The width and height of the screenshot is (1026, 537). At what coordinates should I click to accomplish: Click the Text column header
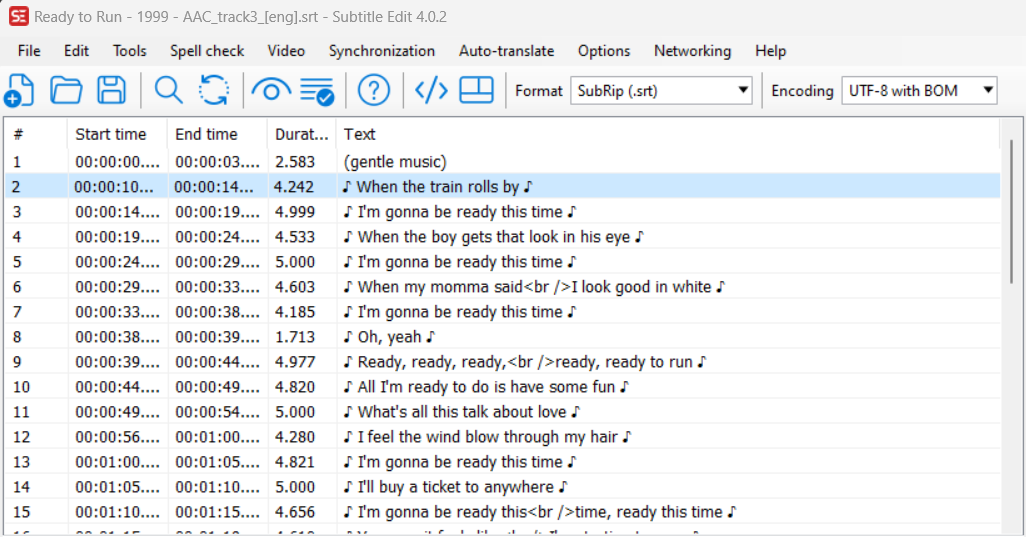(360, 134)
